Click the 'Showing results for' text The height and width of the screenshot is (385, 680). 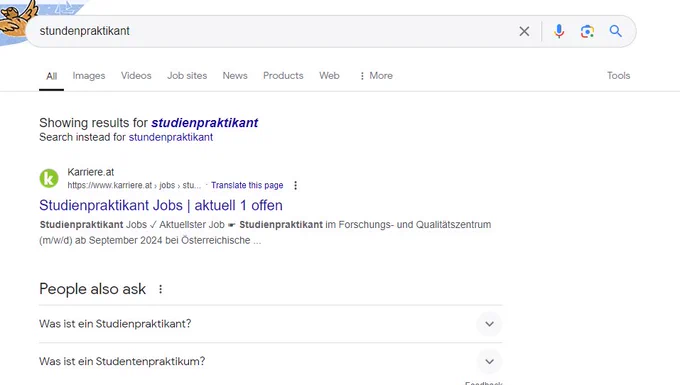pos(93,123)
